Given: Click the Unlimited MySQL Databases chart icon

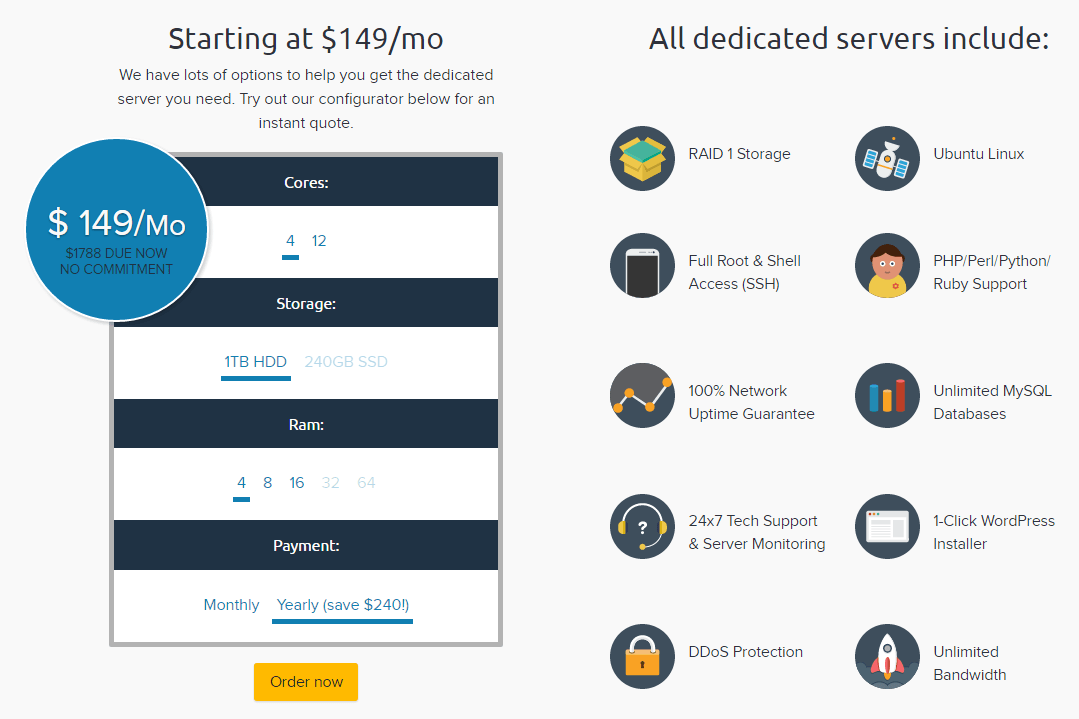Looking at the screenshot, I should pos(887,395).
